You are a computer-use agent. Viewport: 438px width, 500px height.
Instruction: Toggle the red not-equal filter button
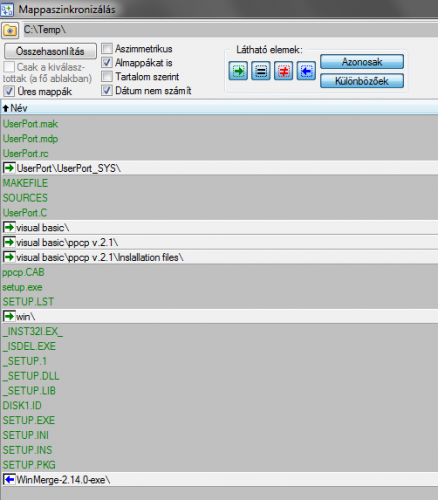coord(283,71)
